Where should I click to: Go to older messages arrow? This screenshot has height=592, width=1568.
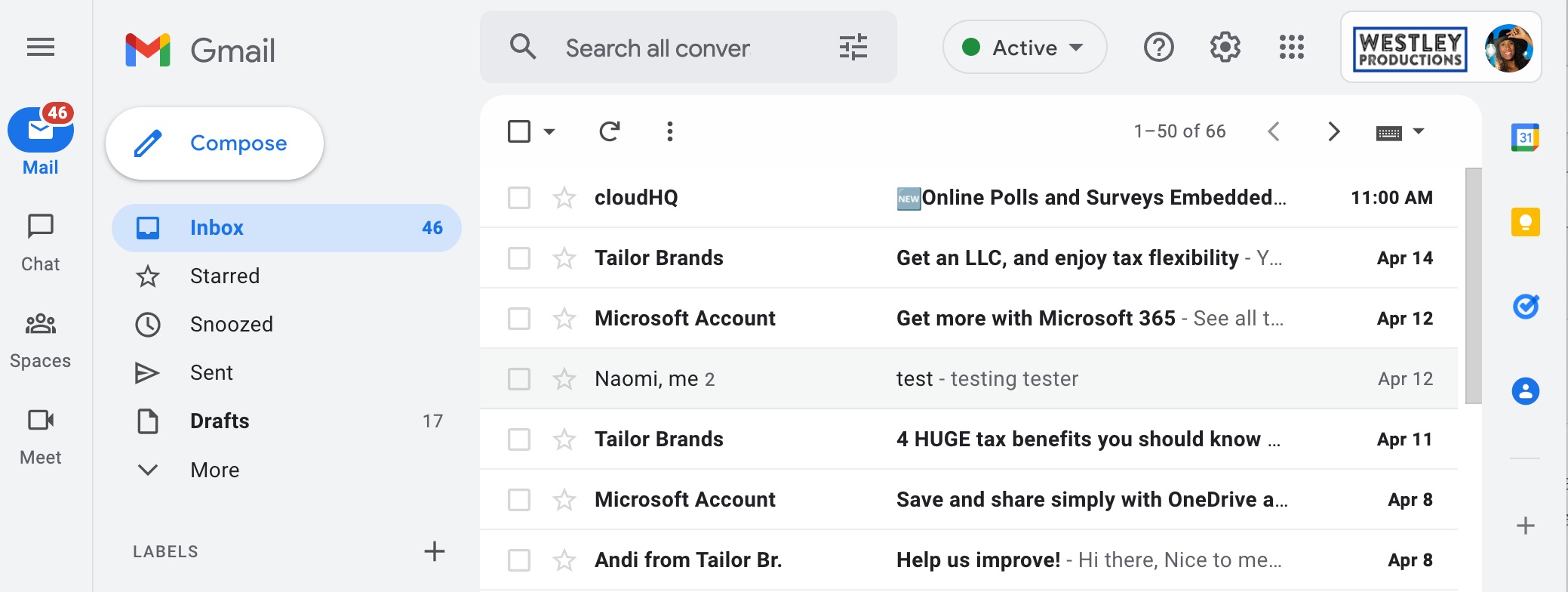click(x=1333, y=131)
